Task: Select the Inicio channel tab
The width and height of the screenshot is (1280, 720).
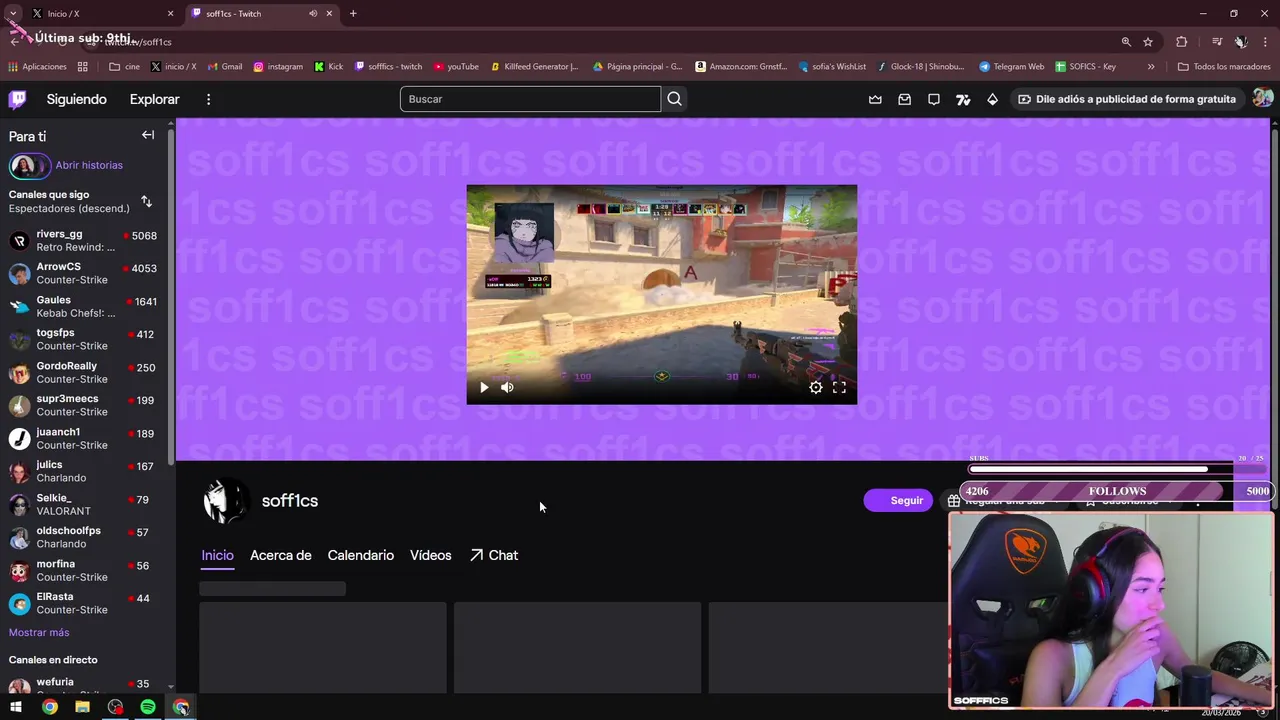Action: click(x=217, y=555)
